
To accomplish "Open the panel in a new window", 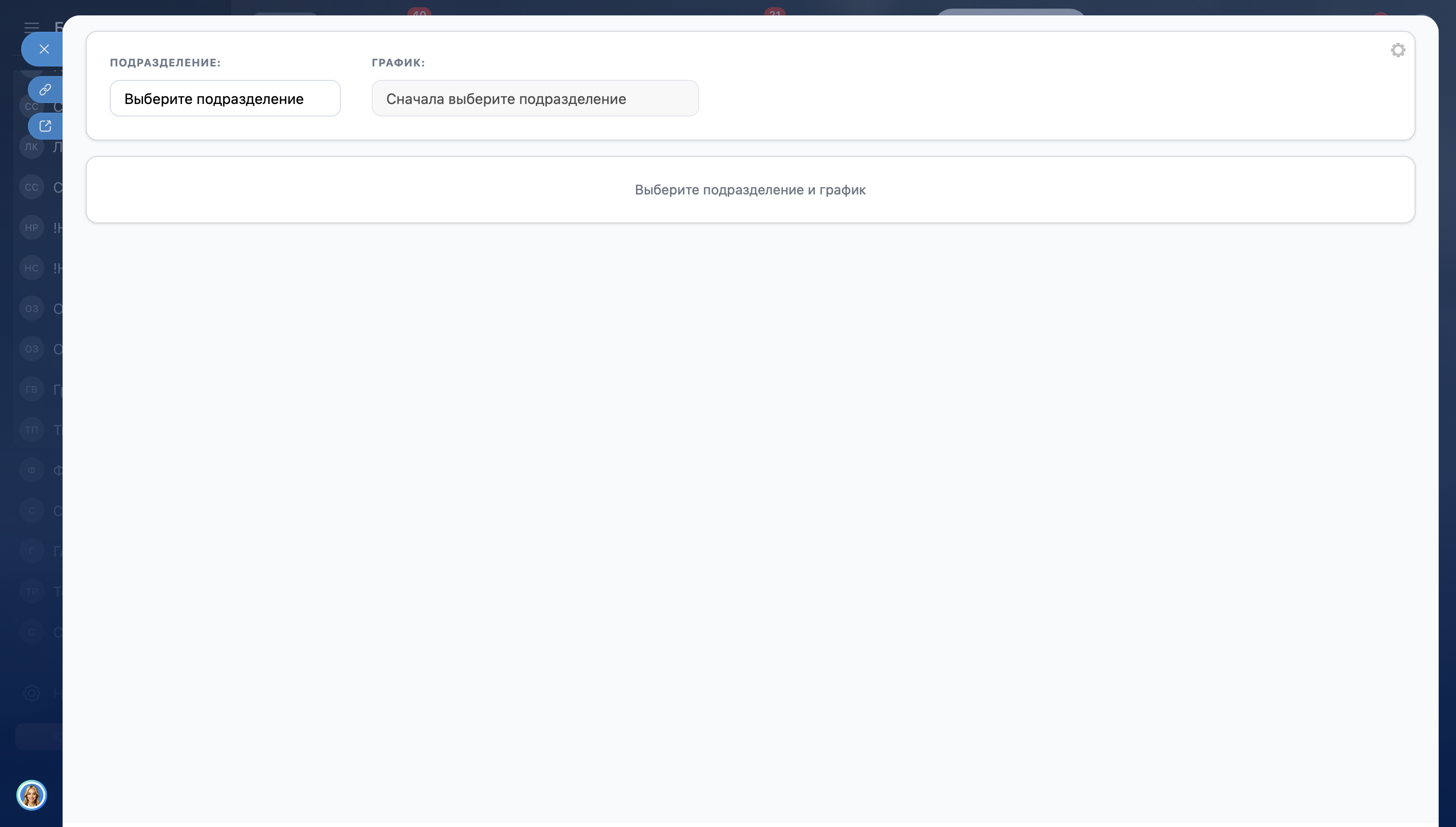I will pos(45,126).
